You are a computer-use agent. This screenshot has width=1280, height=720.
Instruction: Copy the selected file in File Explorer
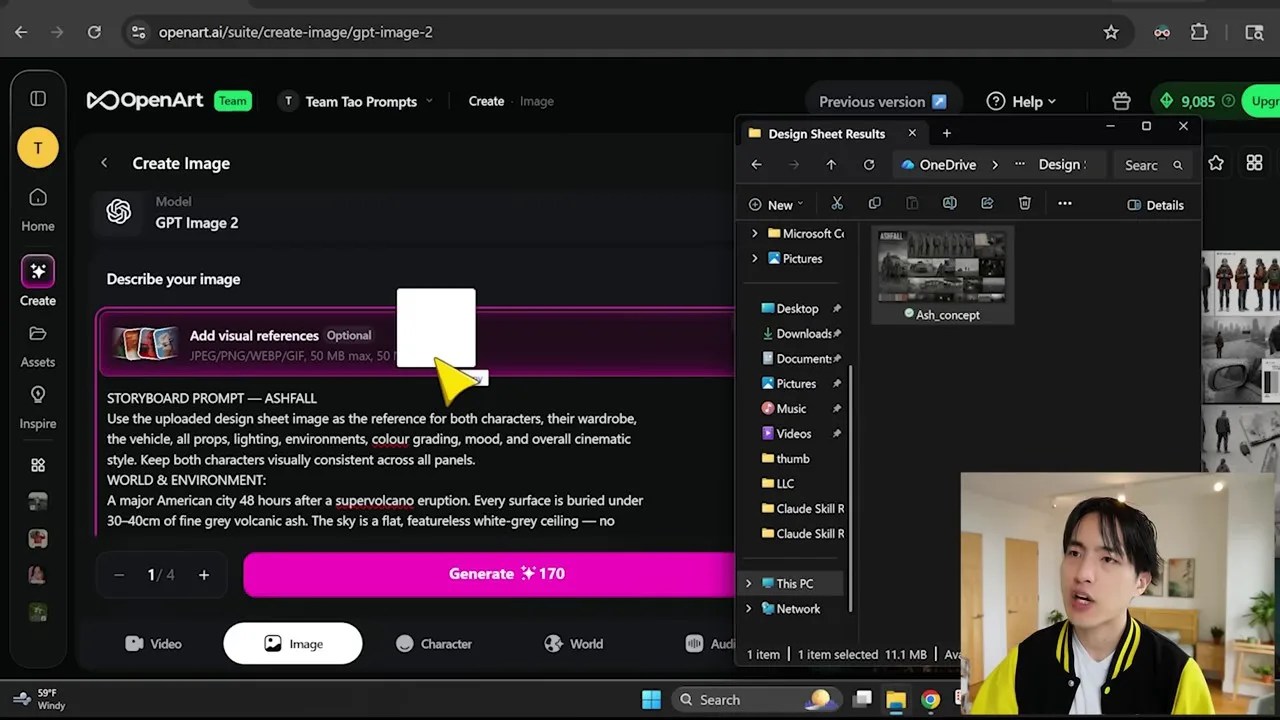tap(874, 204)
